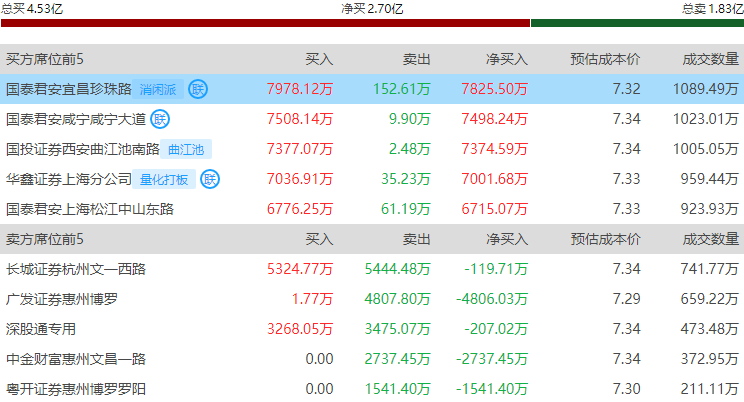The height and width of the screenshot is (402, 744).
Task: Open seat 广发证券惠州博罗
Action: (x=62, y=299)
